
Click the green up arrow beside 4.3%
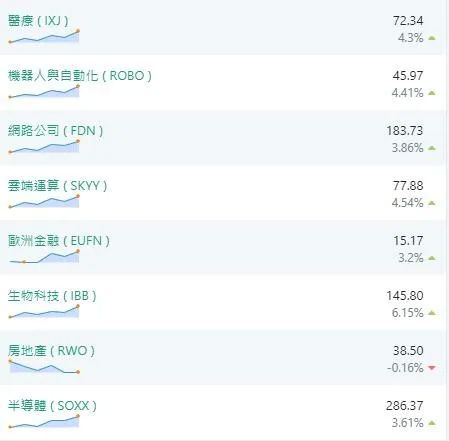(x=432, y=38)
